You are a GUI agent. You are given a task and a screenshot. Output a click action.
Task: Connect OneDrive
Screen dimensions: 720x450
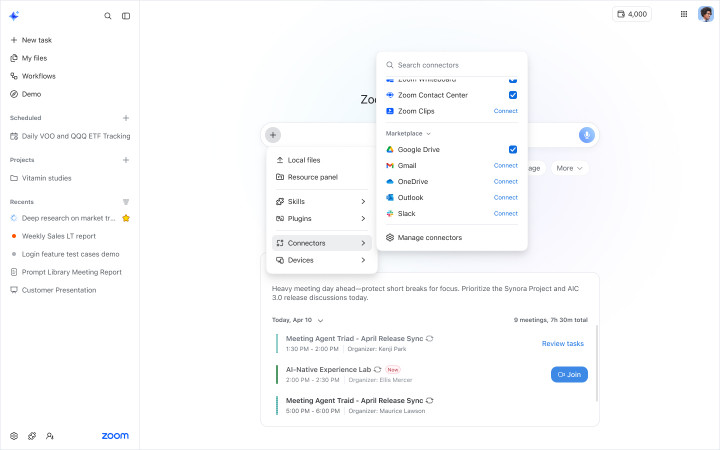pos(506,181)
